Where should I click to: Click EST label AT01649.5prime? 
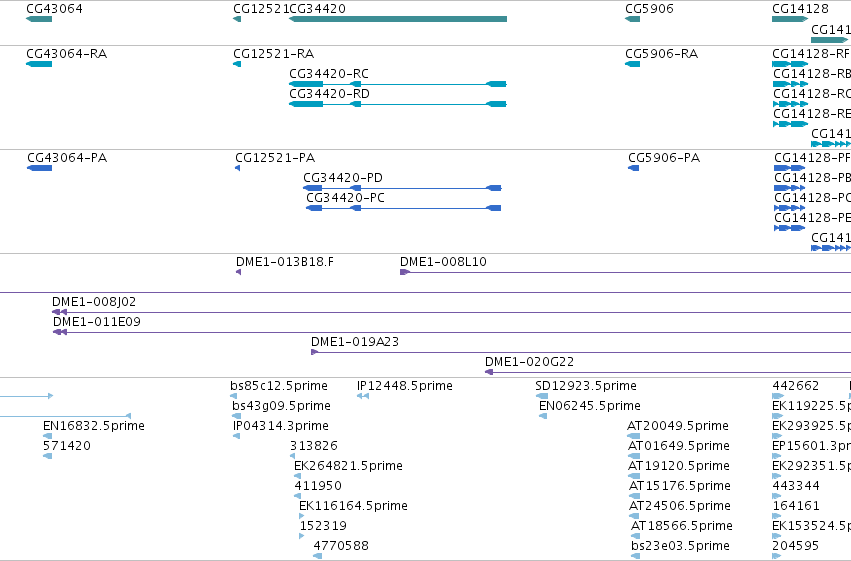(x=679, y=447)
